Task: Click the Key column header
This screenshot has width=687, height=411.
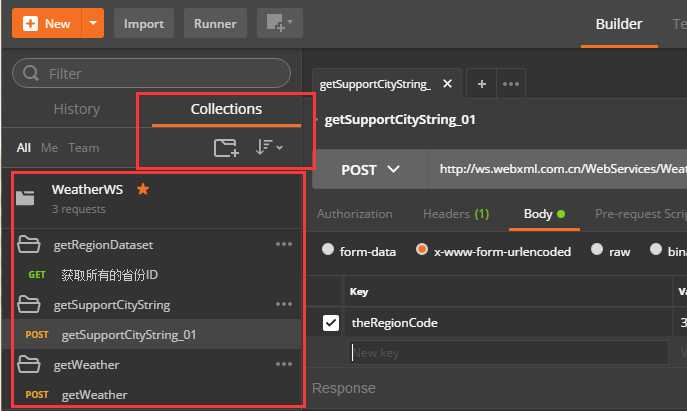Action: tap(359, 292)
